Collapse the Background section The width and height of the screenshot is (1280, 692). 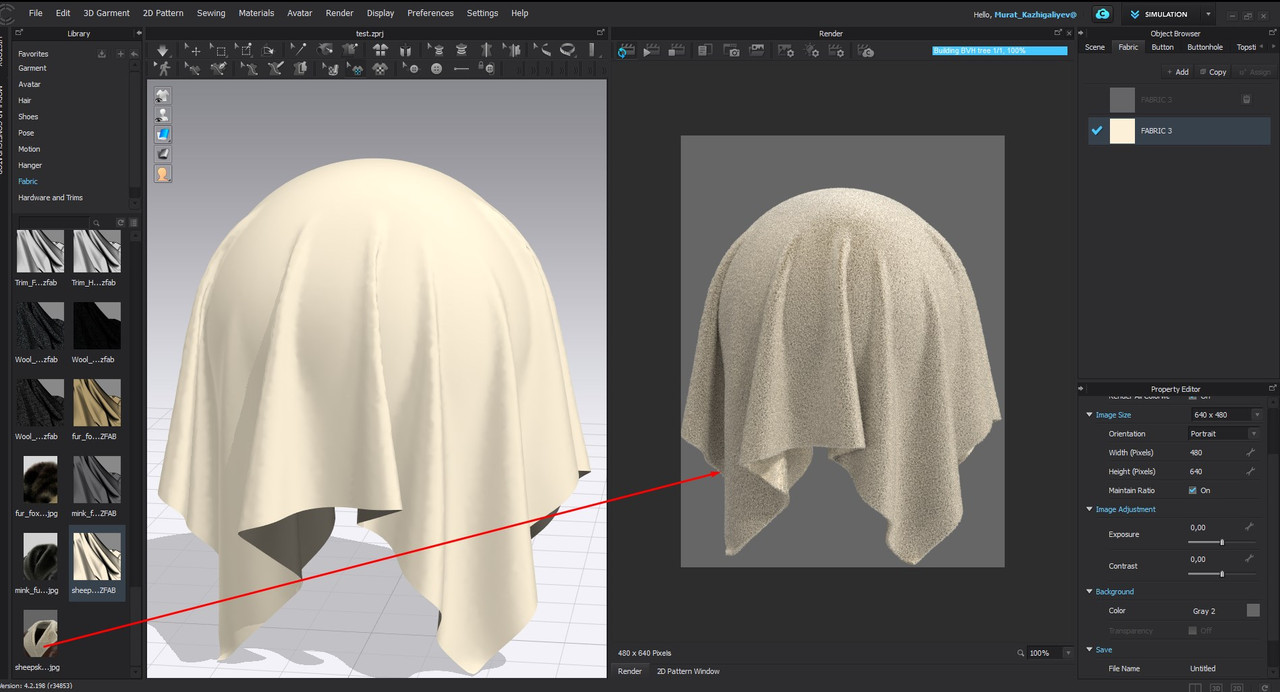coord(1090,592)
